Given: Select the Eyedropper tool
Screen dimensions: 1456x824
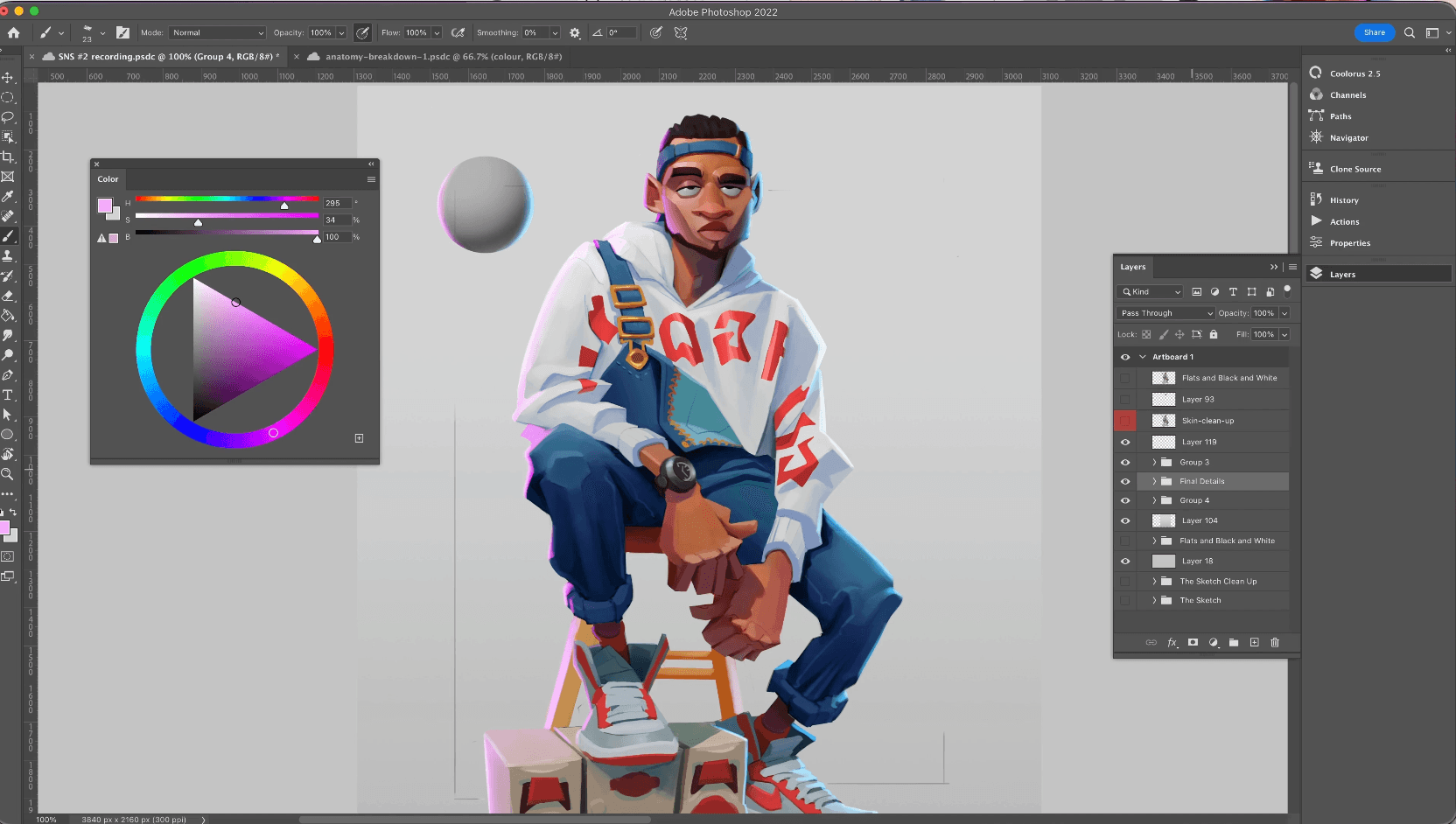Looking at the screenshot, I should point(8,196).
